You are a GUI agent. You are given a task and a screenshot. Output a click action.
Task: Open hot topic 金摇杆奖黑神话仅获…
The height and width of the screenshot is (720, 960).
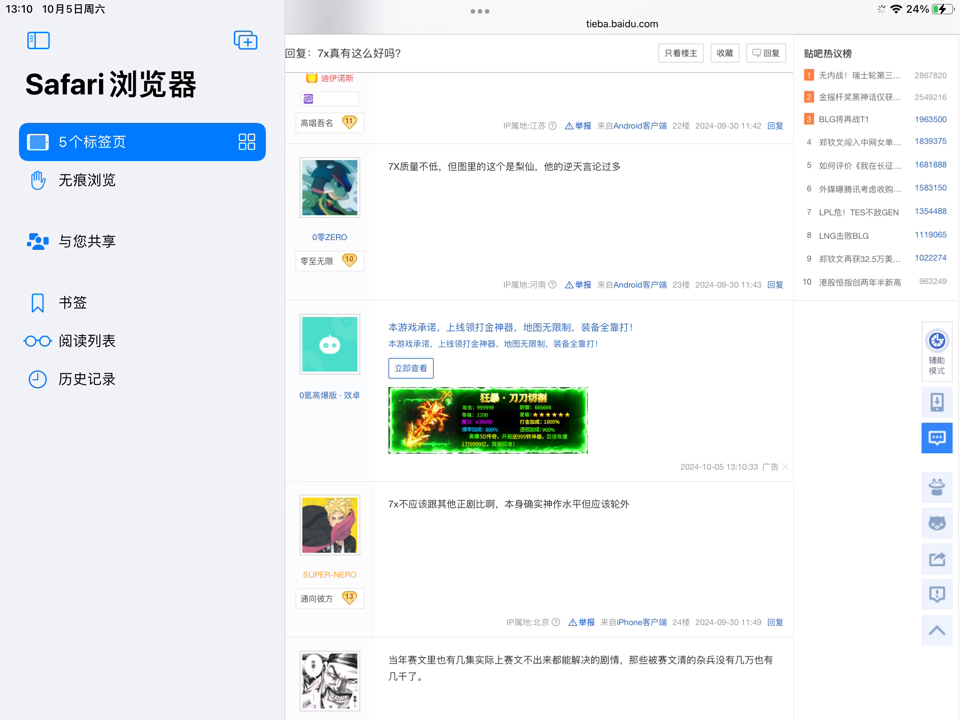click(x=860, y=97)
